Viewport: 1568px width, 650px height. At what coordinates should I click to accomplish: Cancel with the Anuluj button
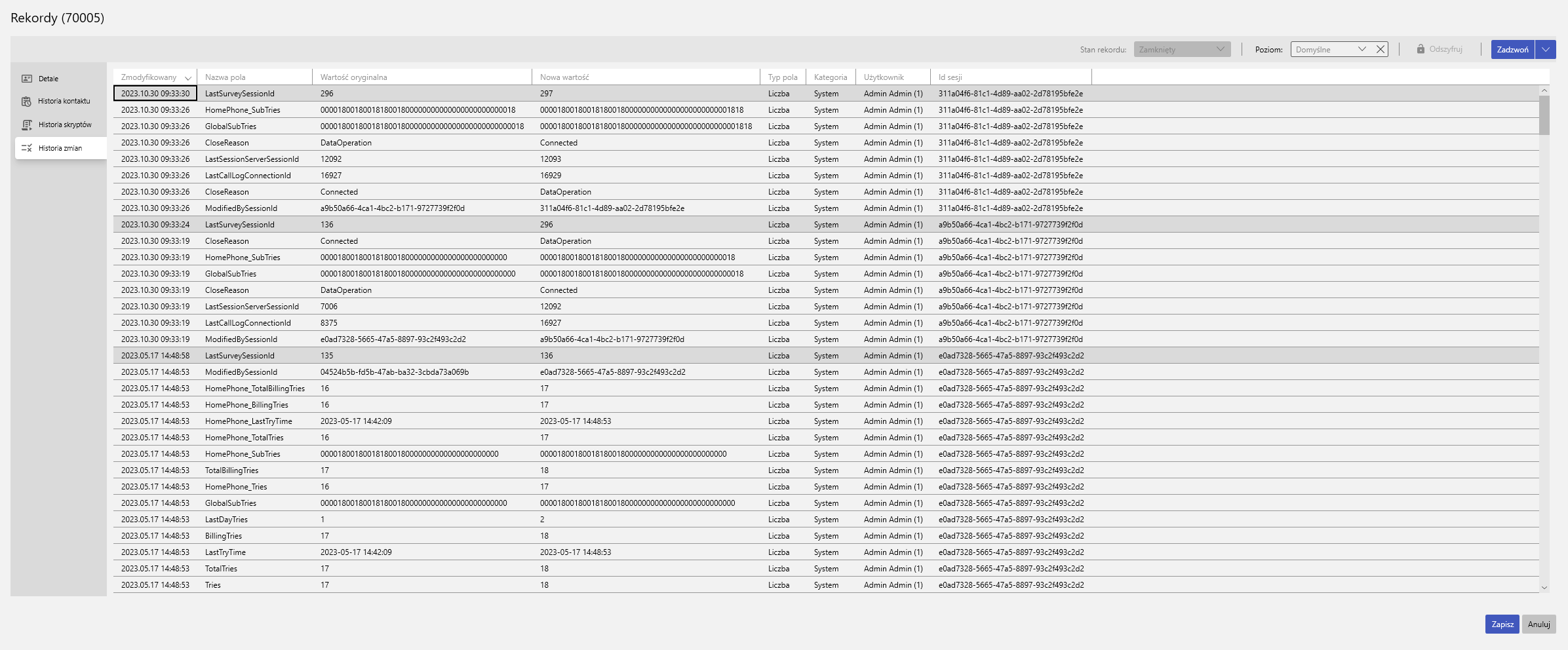point(1539,624)
